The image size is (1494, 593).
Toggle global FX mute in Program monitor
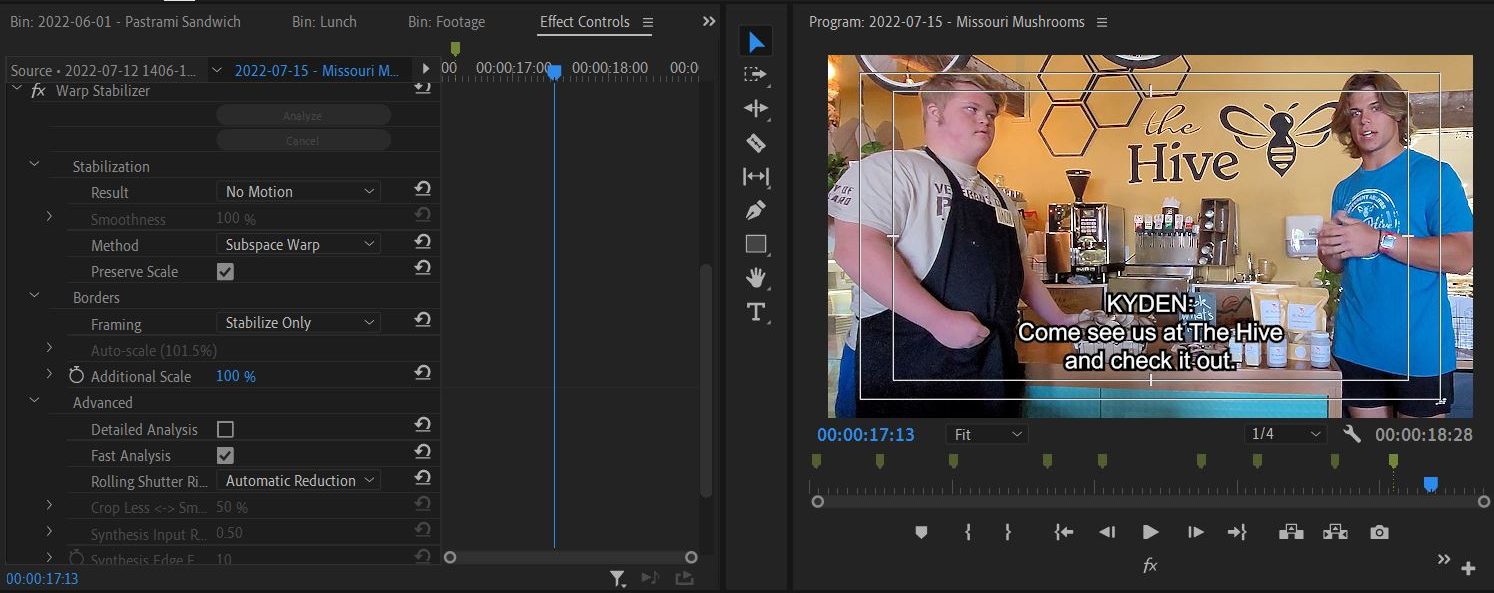[x=1150, y=566]
